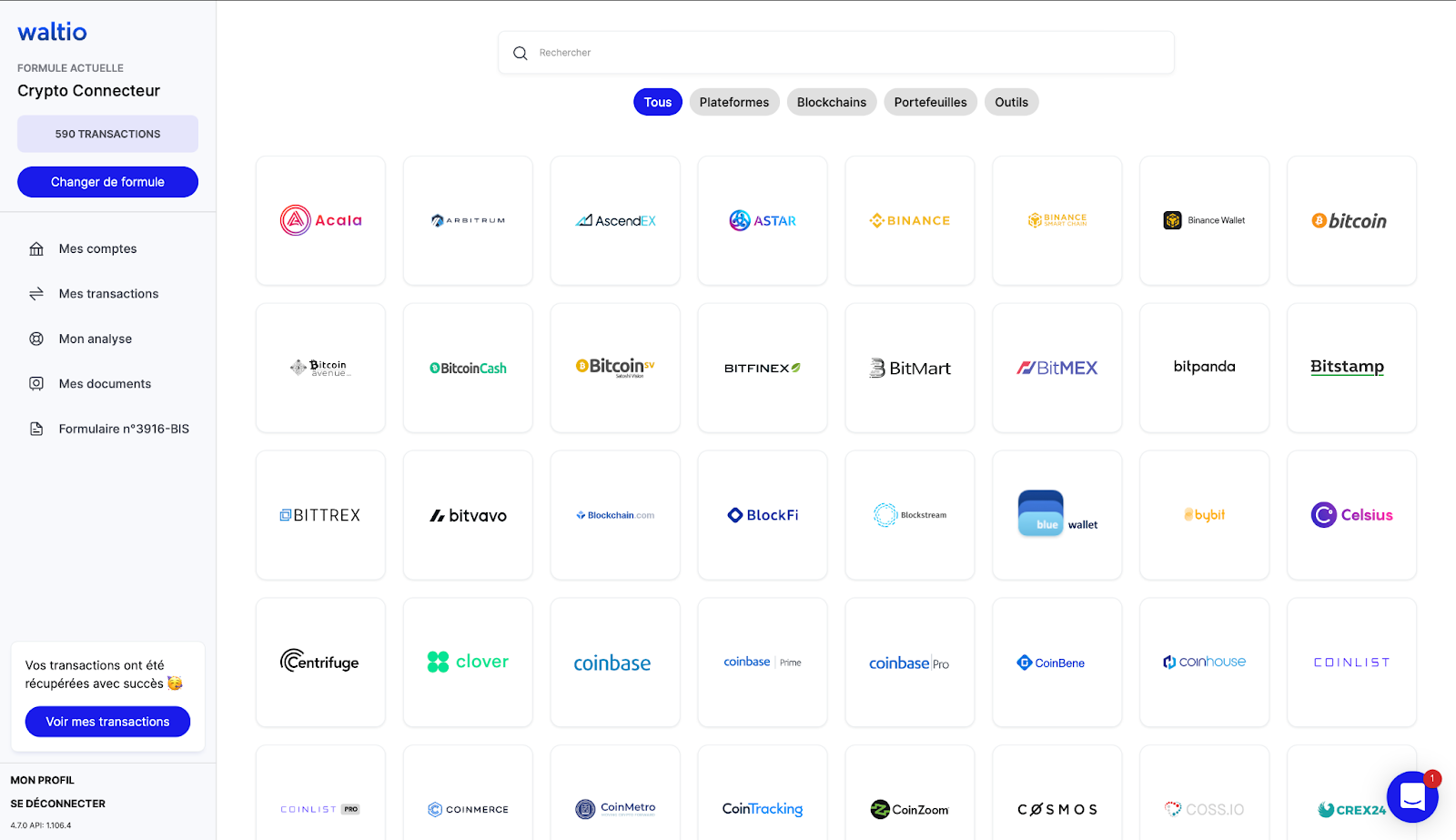Focus the Rechercher search field
Image resolution: width=1456 pixels, height=840 pixels.
[836, 53]
